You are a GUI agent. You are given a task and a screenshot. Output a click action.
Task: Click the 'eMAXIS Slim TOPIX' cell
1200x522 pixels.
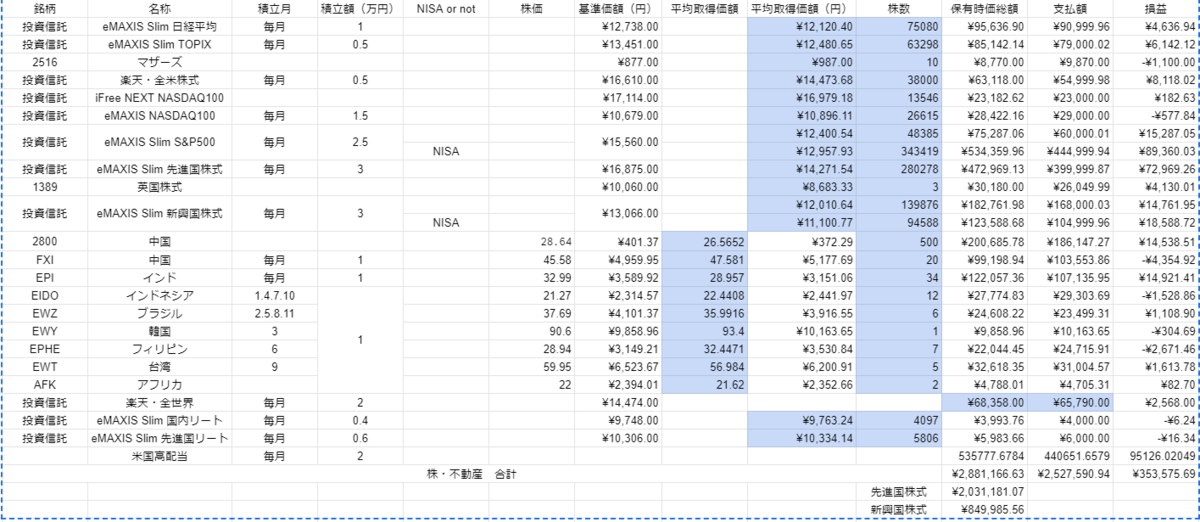[x=160, y=44]
